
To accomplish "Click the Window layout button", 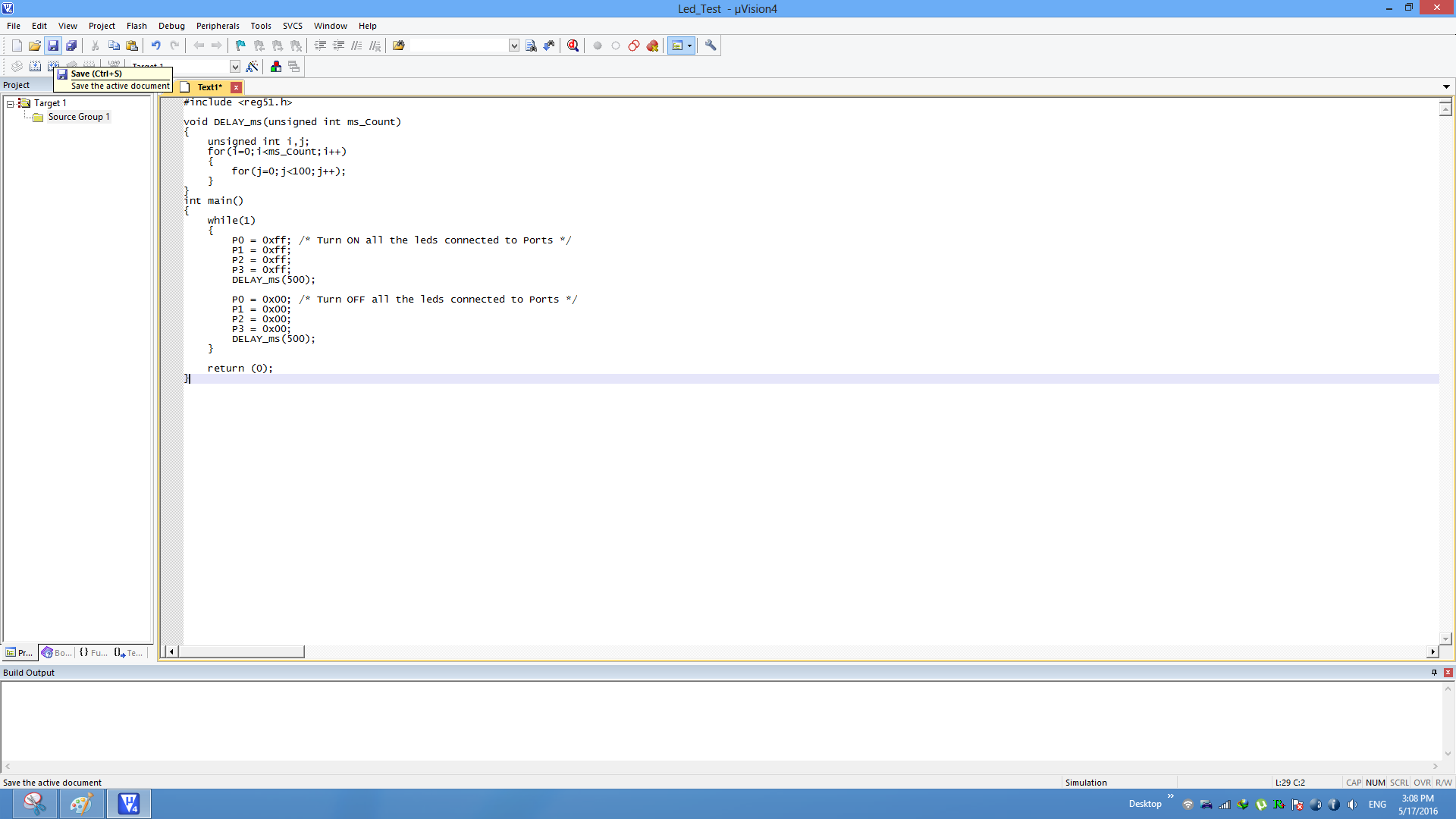I will (x=677, y=45).
